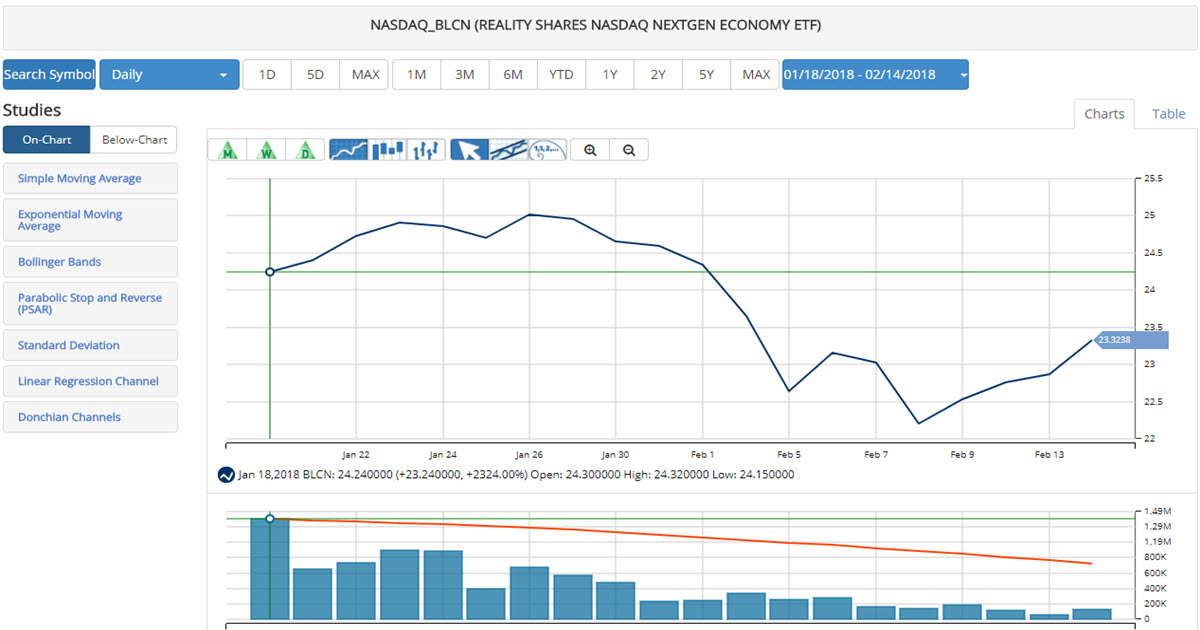This screenshot has width=1200, height=630.
Task: Select the pointer cursor tool
Action: (x=470, y=150)
